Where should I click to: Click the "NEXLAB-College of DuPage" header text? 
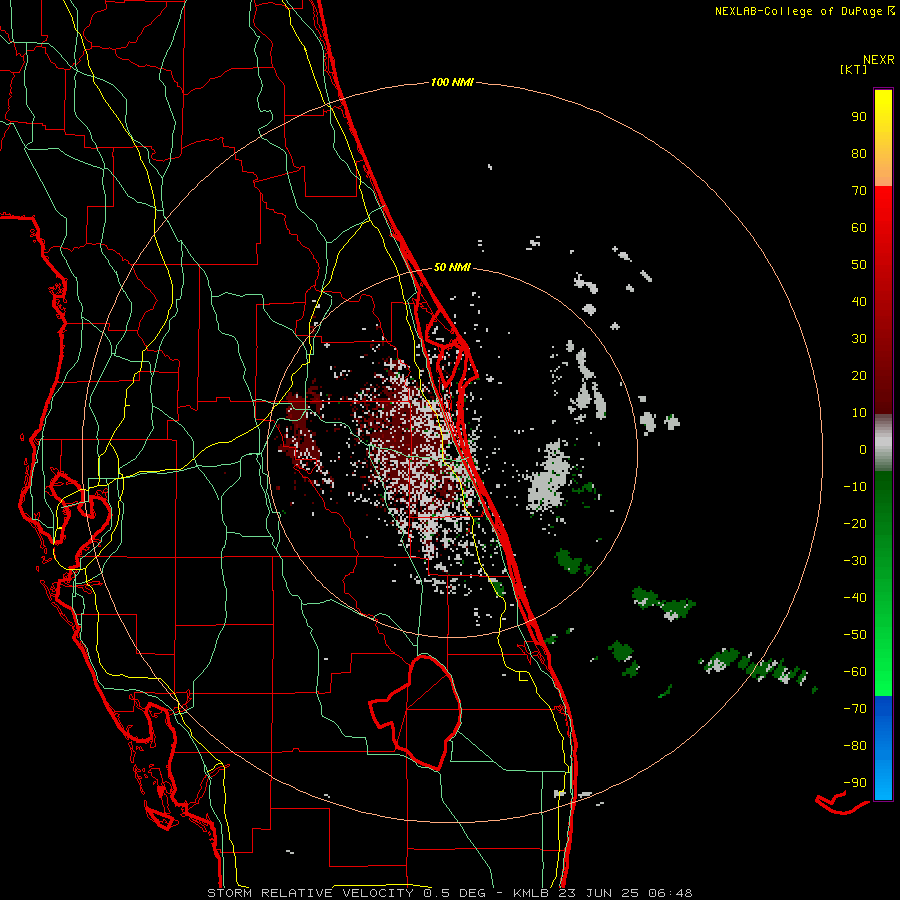[798, 11]
